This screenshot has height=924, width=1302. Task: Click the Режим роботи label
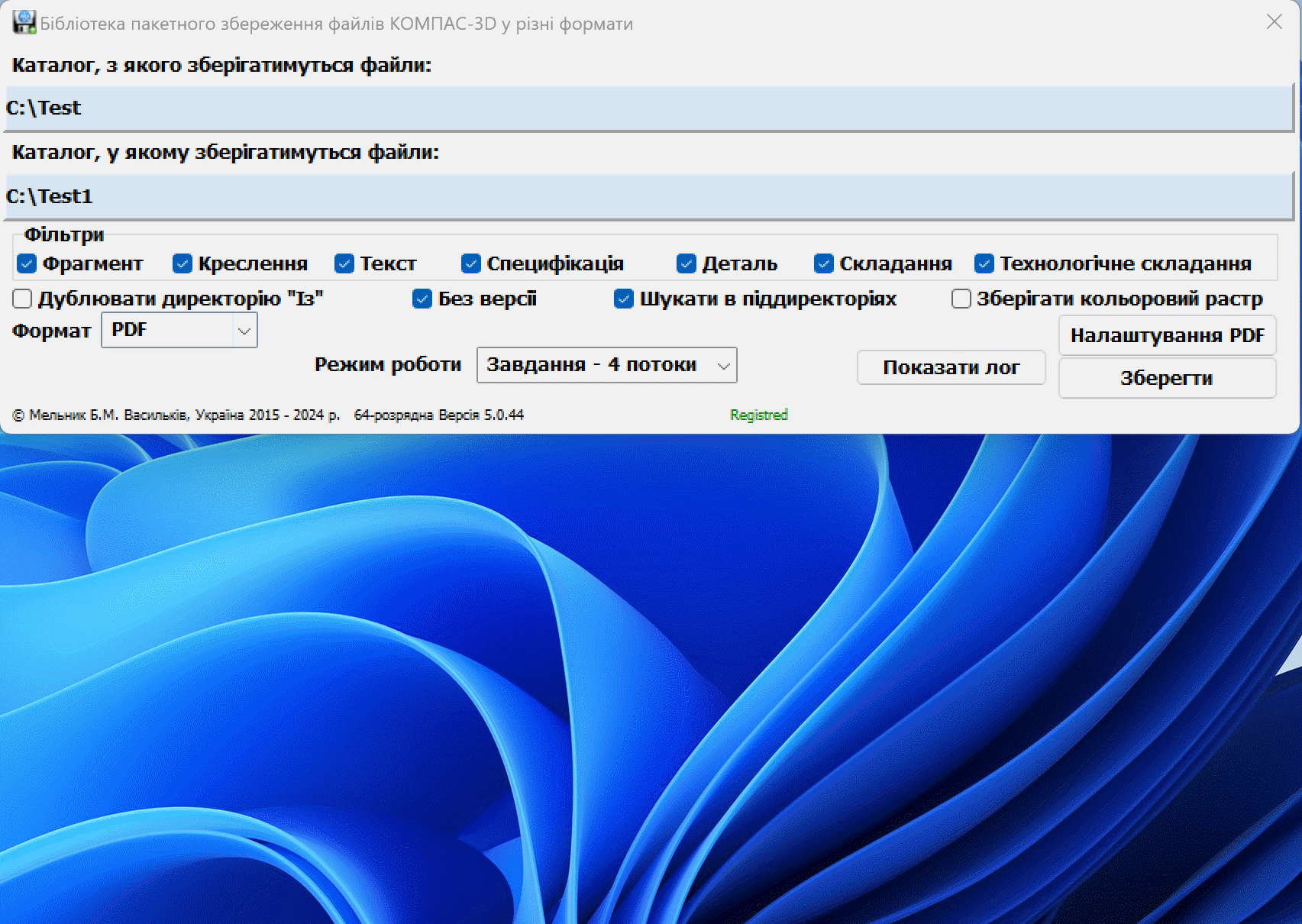388,364
